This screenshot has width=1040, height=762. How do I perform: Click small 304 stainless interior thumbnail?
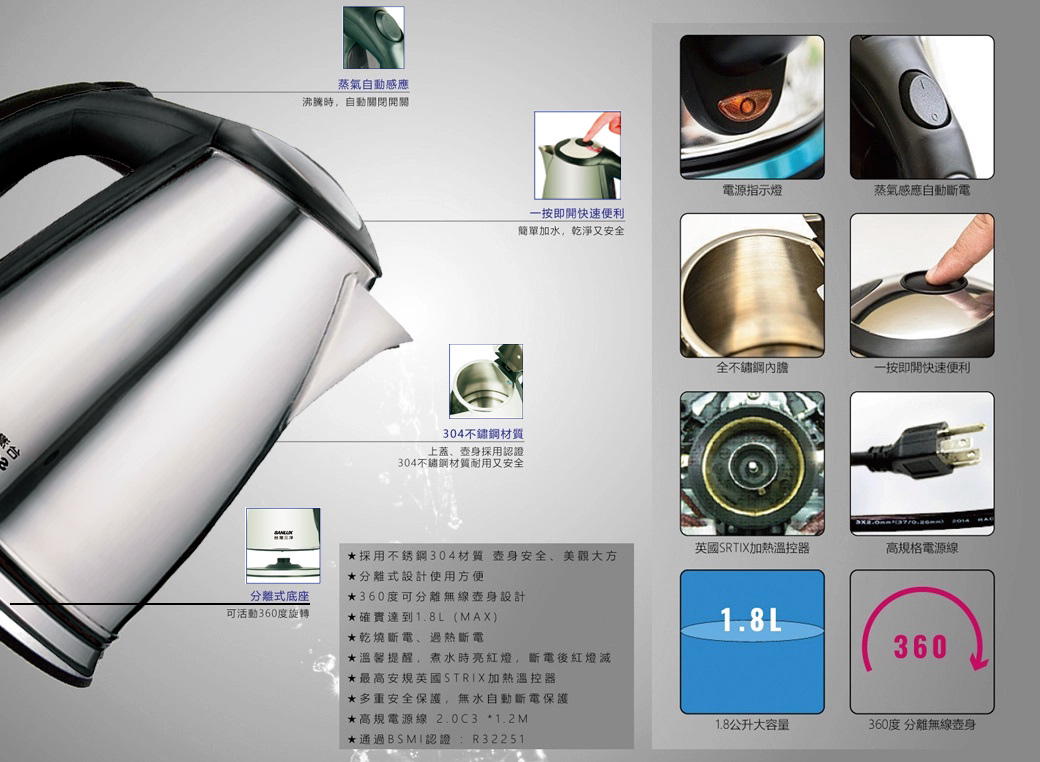point(485,381)
